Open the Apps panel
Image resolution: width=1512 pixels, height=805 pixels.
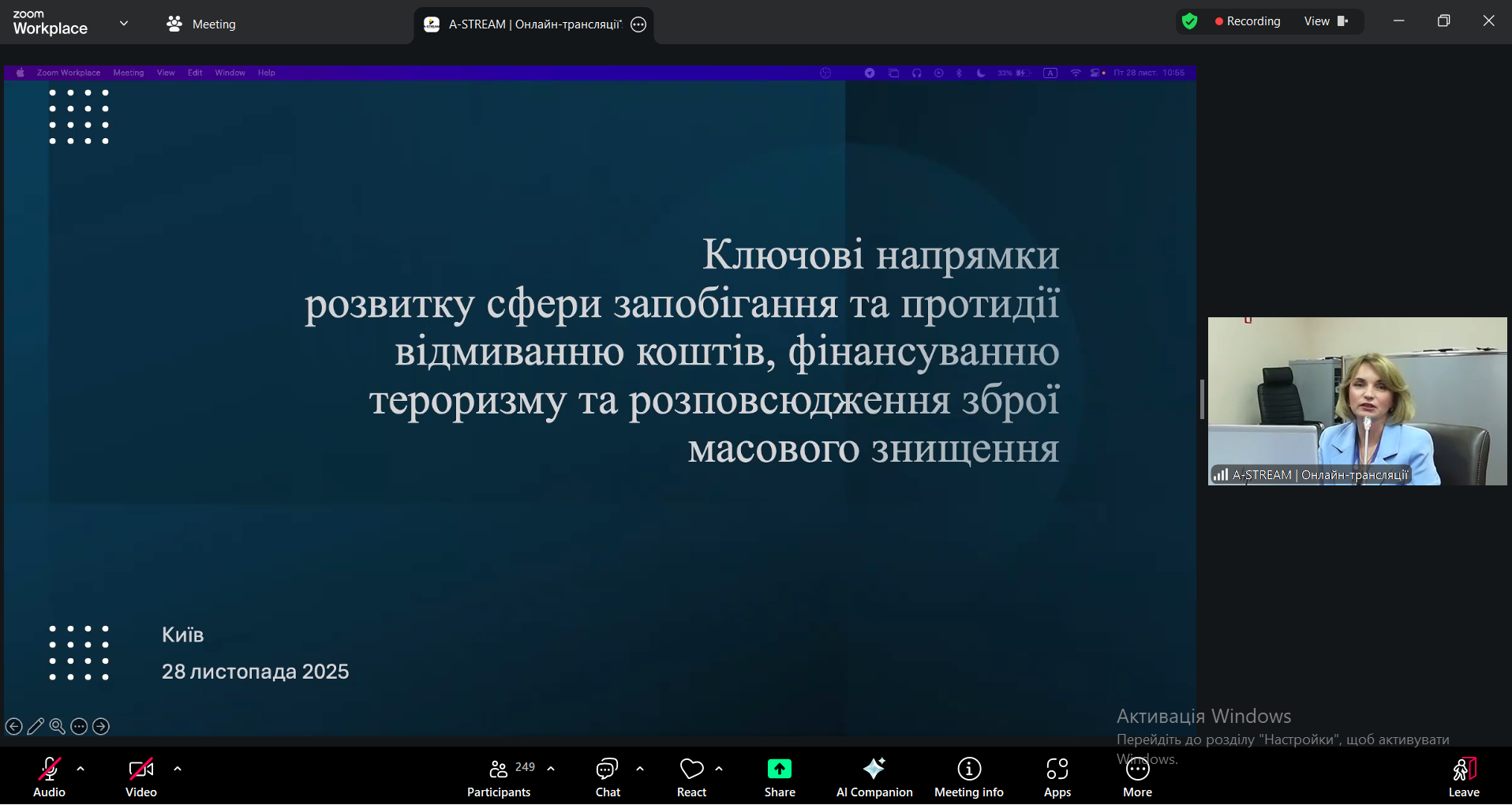[x=1057, y=777]
